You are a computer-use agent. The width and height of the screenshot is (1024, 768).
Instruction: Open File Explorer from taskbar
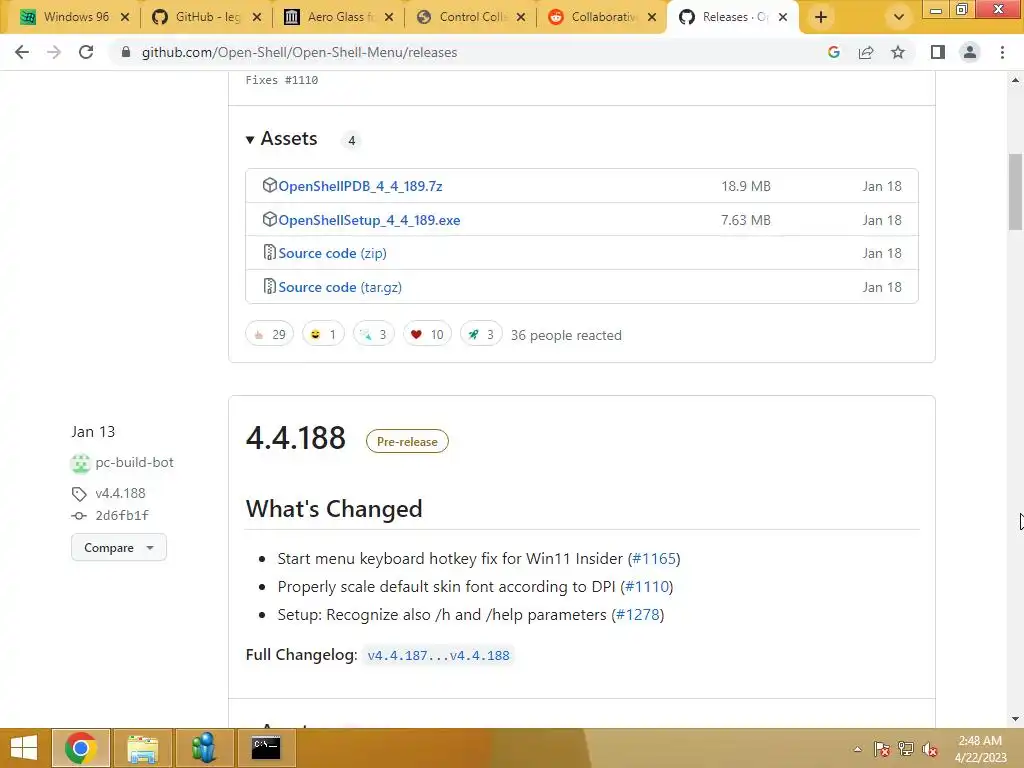143,748
